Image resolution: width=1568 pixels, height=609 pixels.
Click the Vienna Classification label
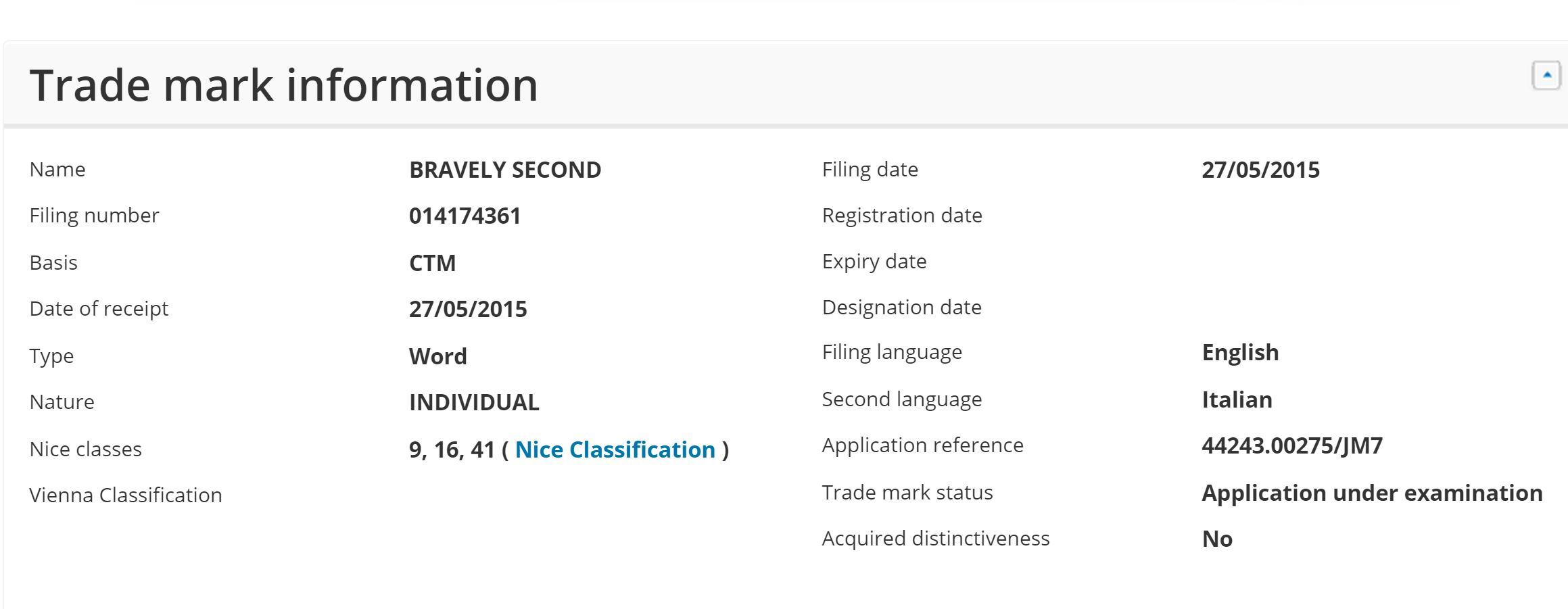tap(126, 495)
